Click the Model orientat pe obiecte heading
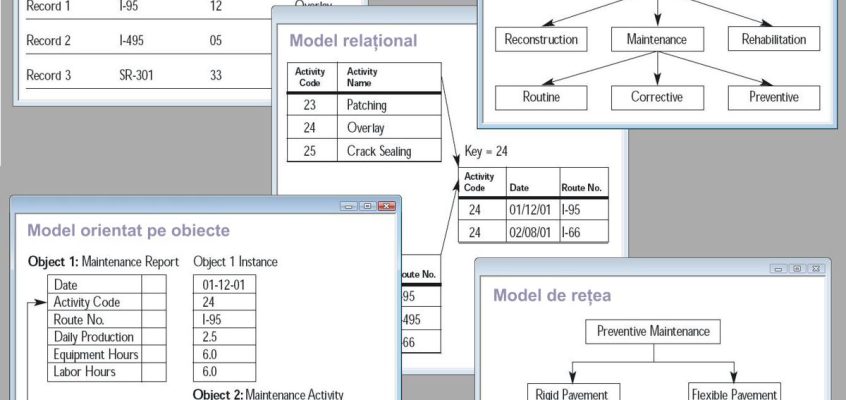This screenshot has height=400, width=846. [128, 230]
